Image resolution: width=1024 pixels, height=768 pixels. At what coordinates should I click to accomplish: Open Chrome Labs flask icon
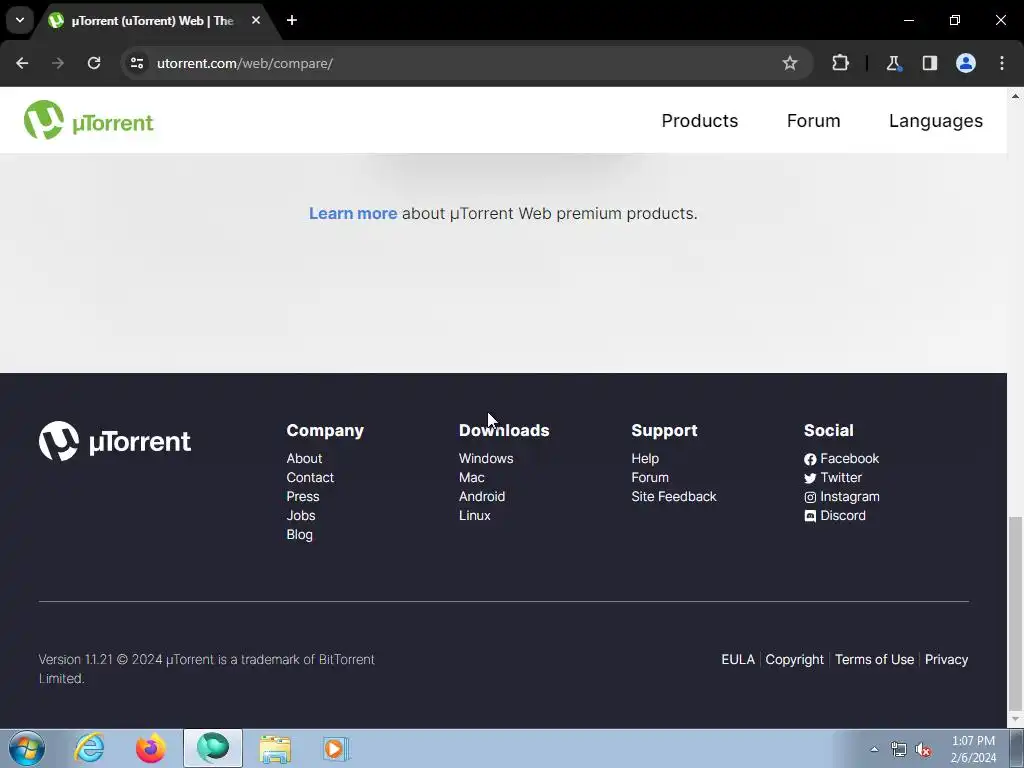point(893,63)
